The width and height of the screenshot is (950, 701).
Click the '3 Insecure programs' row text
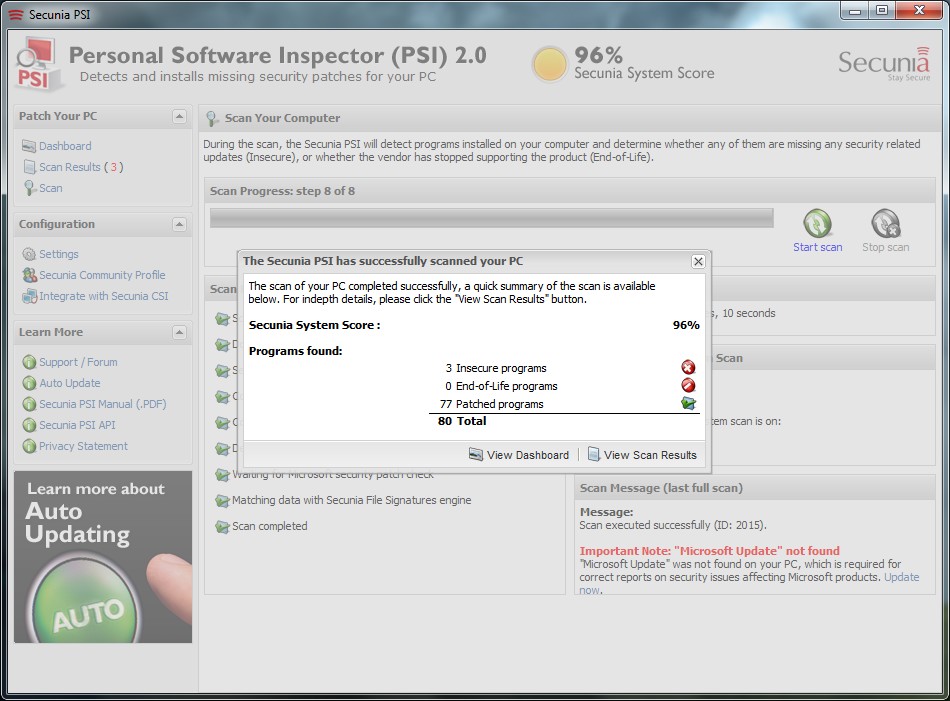[x=496, y=368]
